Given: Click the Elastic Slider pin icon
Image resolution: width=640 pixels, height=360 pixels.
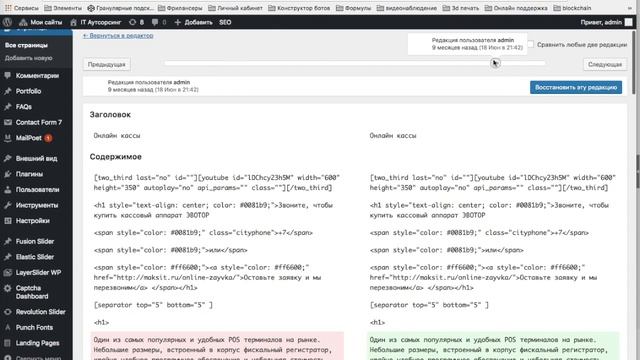Looking at the screenshot, I should pos(7,257).
